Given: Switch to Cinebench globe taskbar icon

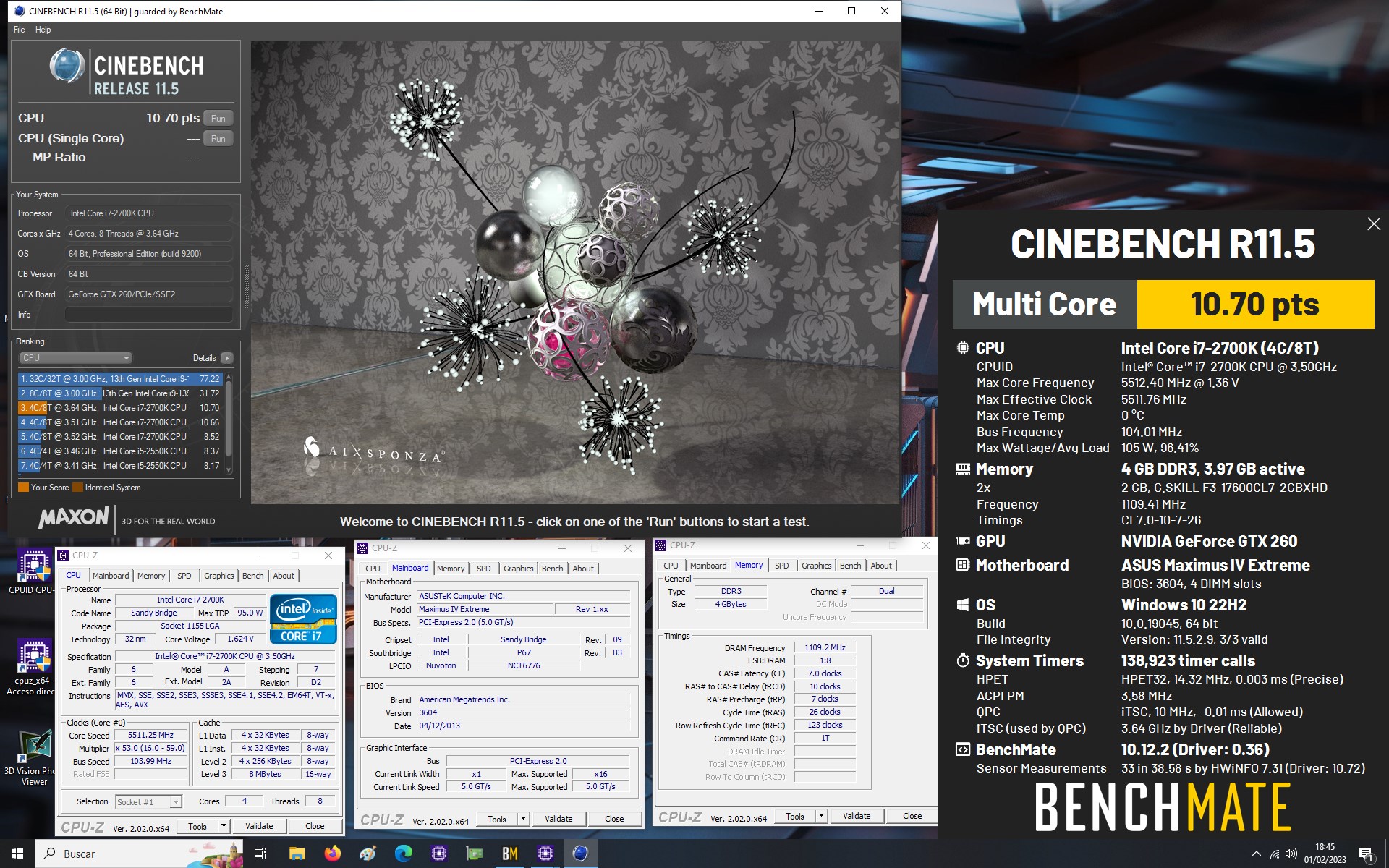Looking at the screenshot, I should 580,854.
